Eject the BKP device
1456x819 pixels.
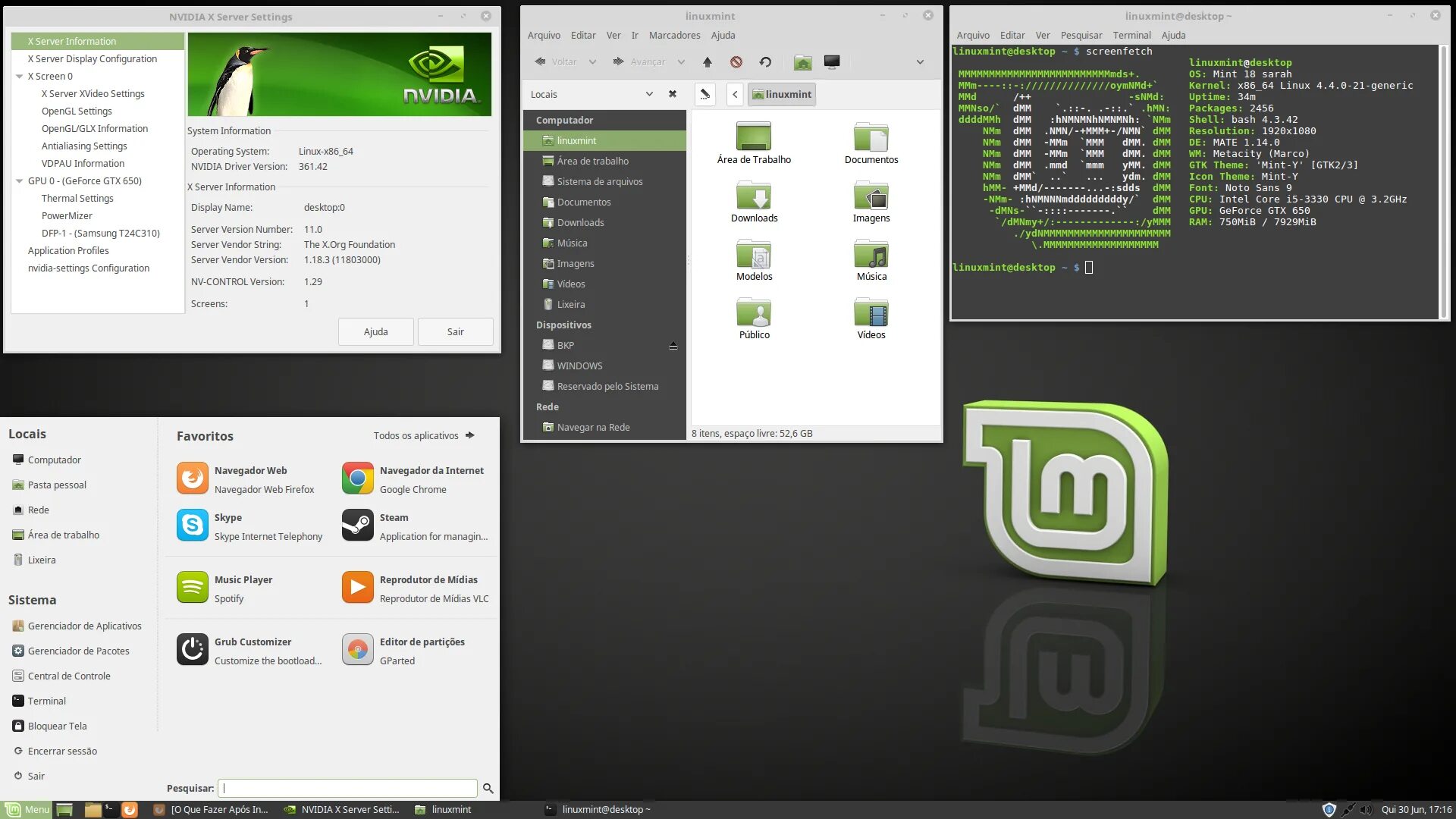673,346
